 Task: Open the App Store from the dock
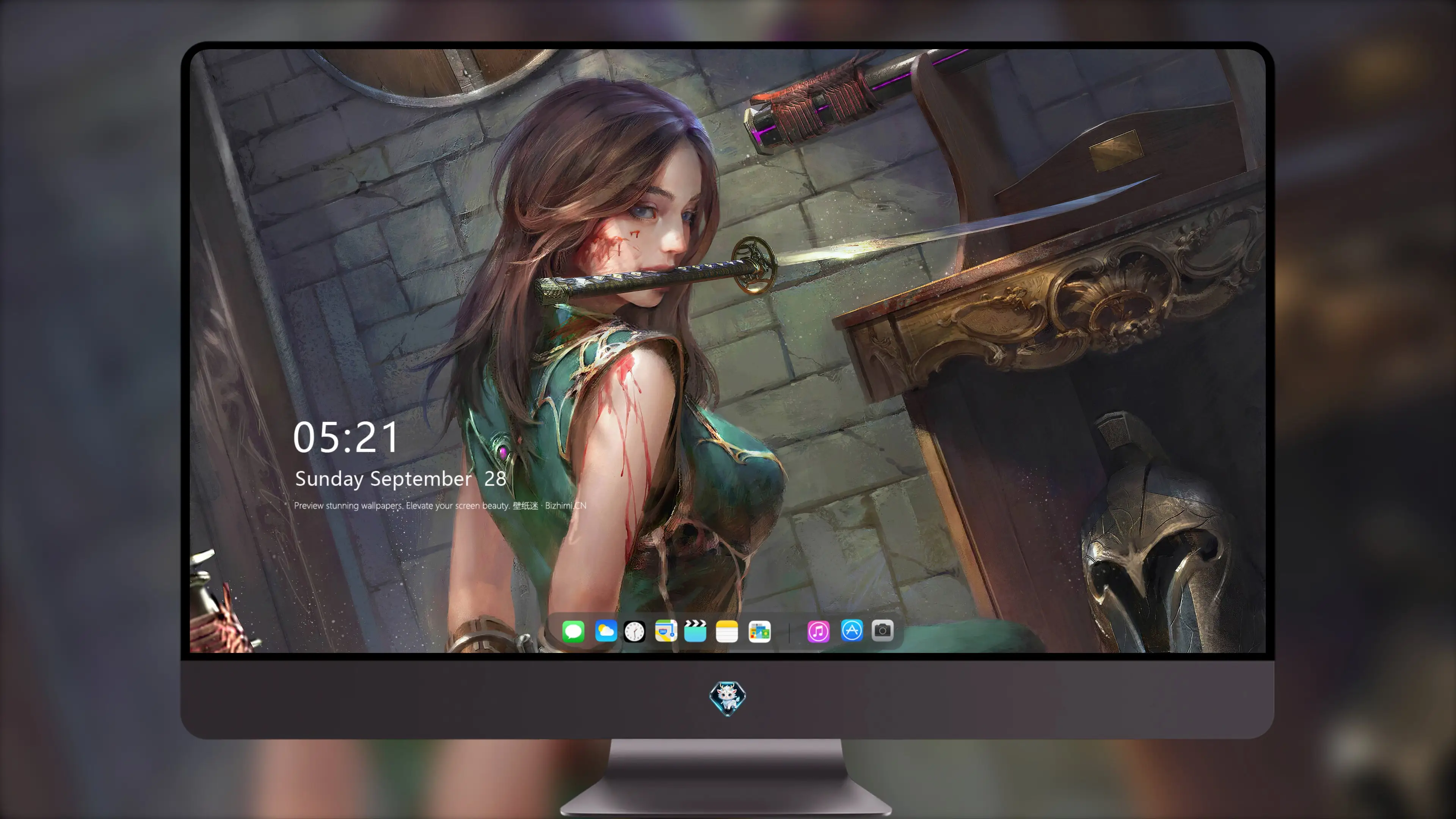click(x=852, y=630)
